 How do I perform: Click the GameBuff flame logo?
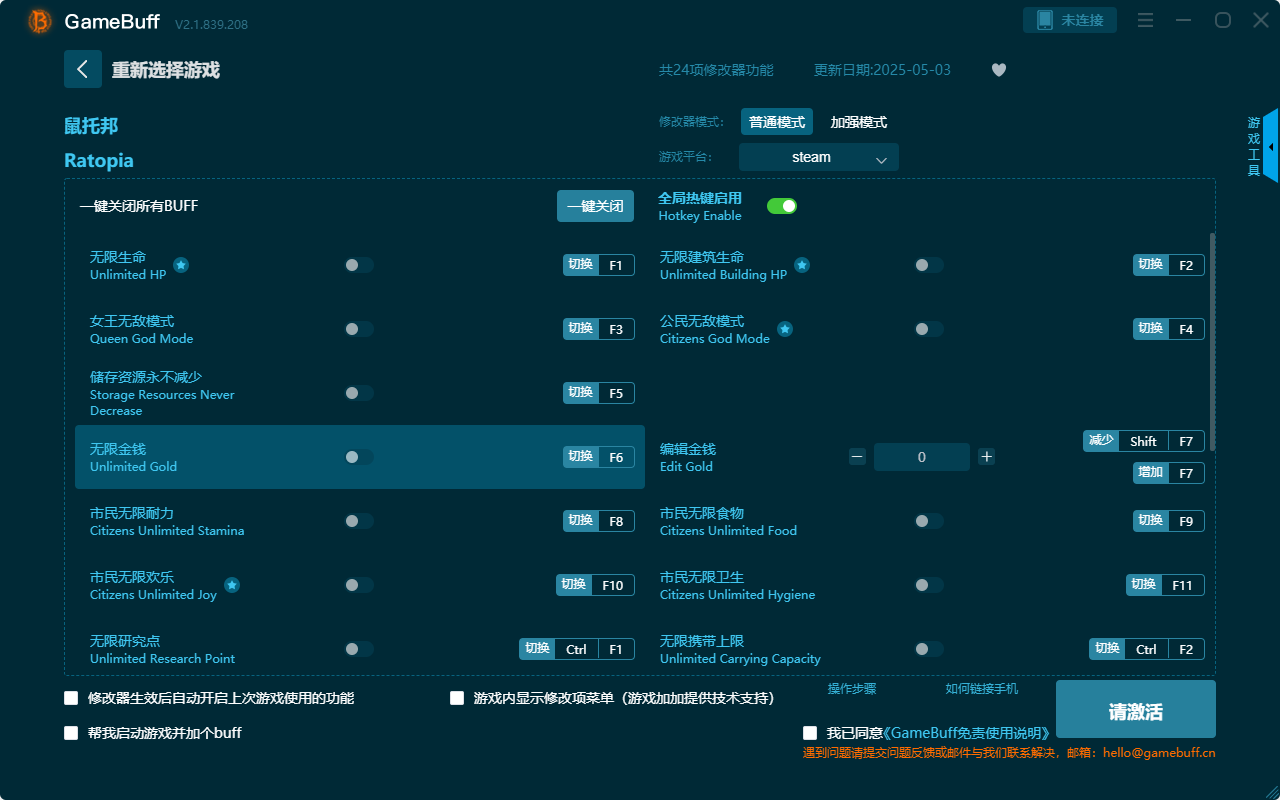point(38,21)
